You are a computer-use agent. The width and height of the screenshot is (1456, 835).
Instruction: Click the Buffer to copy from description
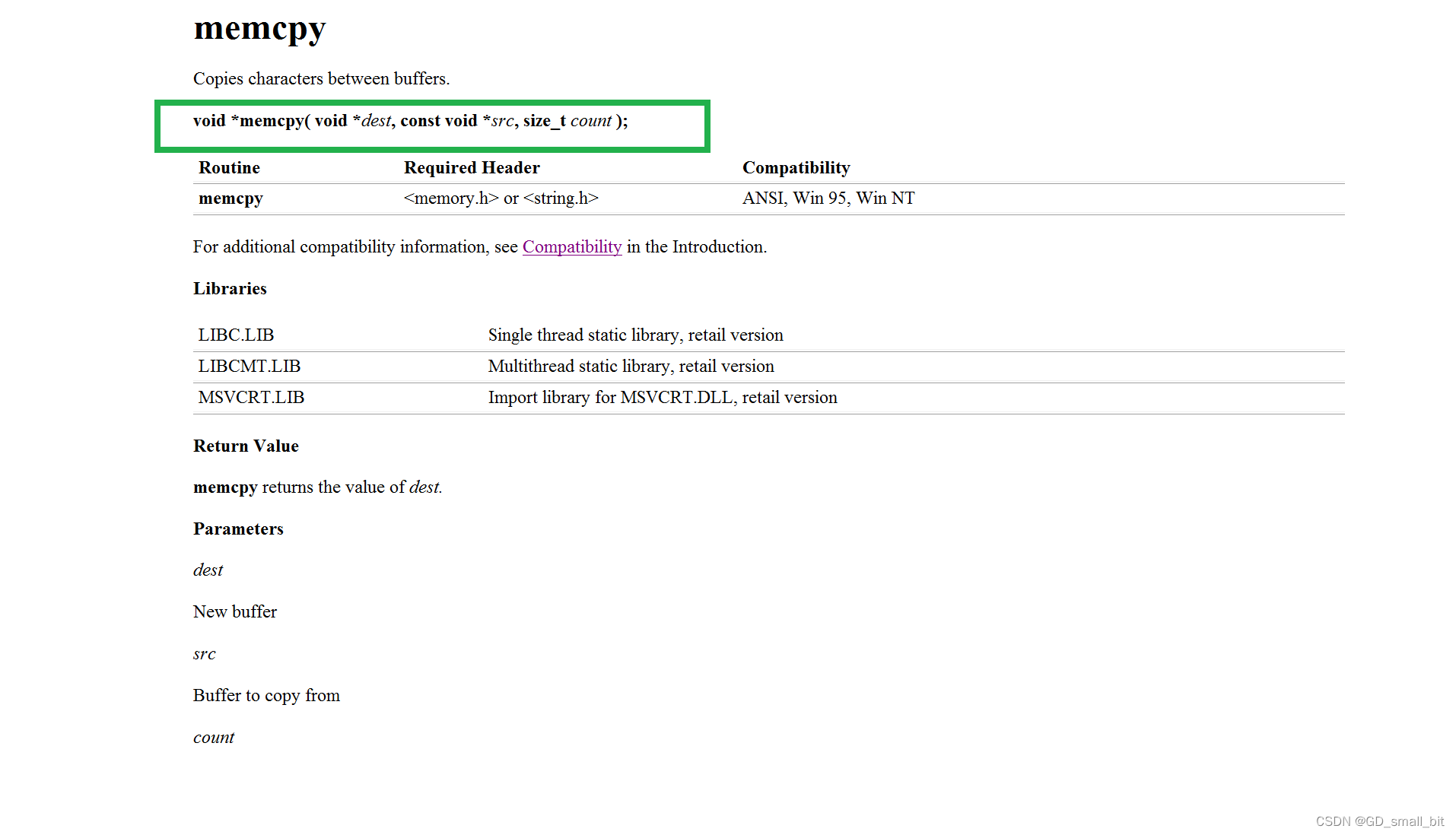(x=266, y=695)
